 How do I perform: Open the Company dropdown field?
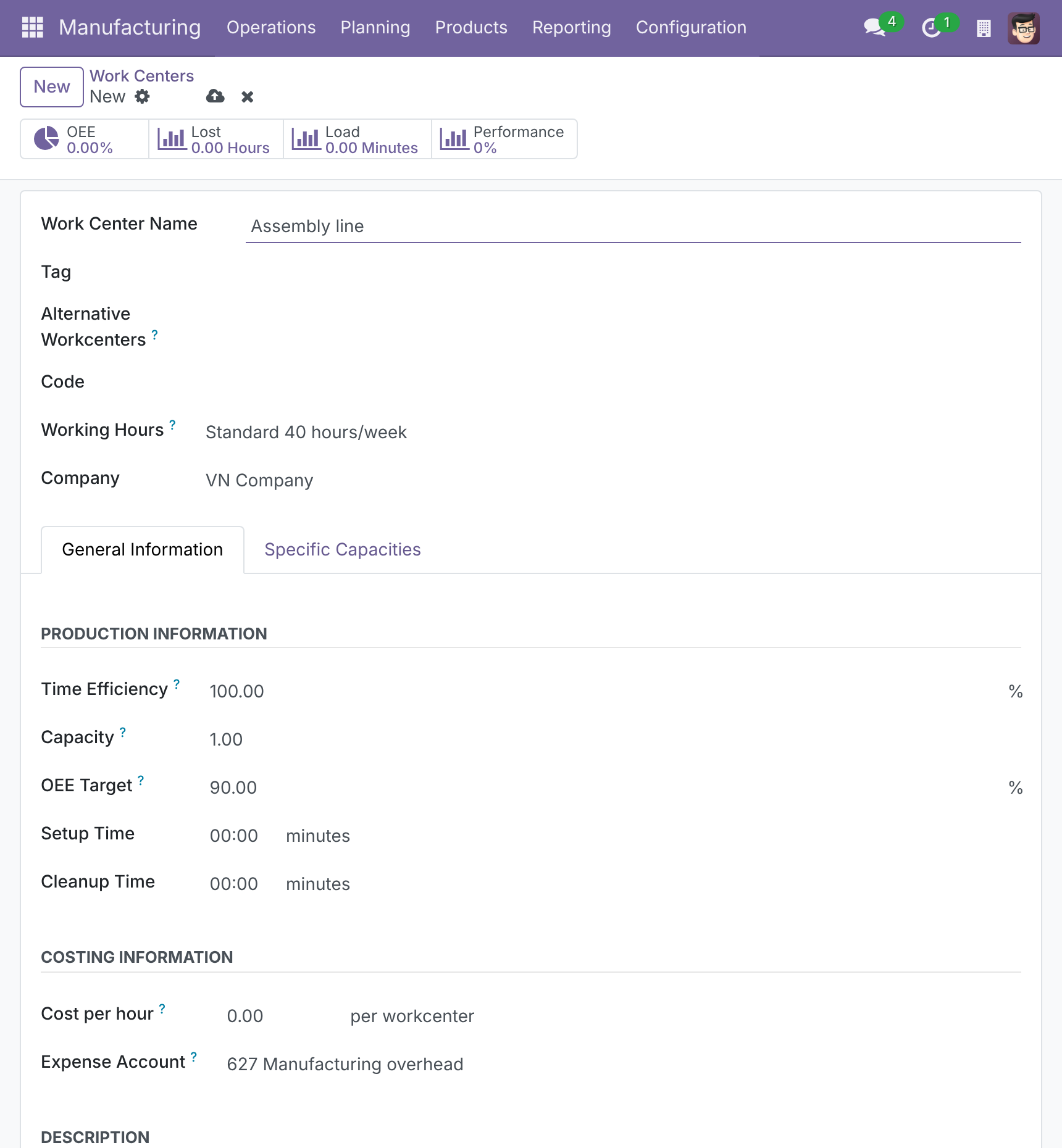[x=613, y=480]
